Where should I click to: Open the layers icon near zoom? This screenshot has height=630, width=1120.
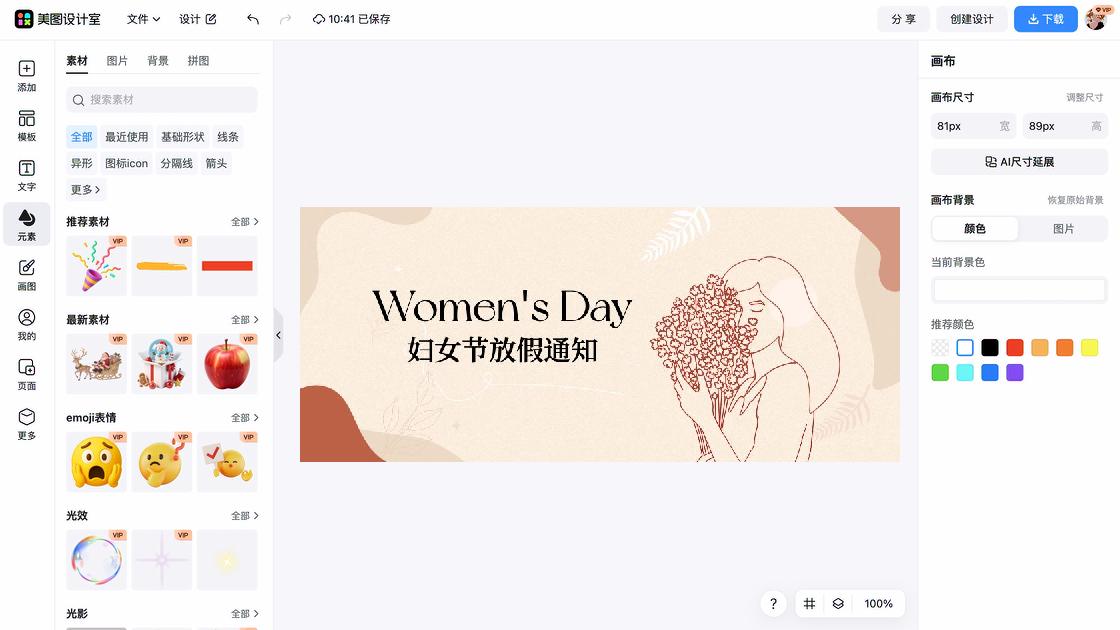point(838,604)
